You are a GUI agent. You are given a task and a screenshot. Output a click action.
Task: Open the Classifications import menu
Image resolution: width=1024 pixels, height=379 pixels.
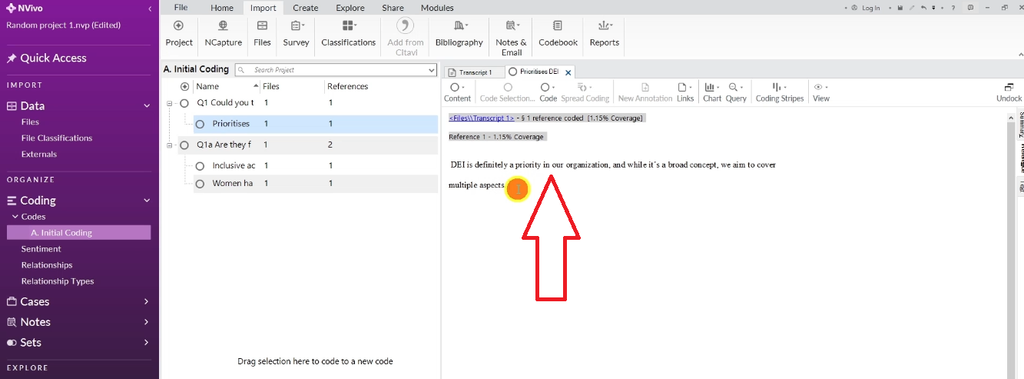[x=348, y=33]
